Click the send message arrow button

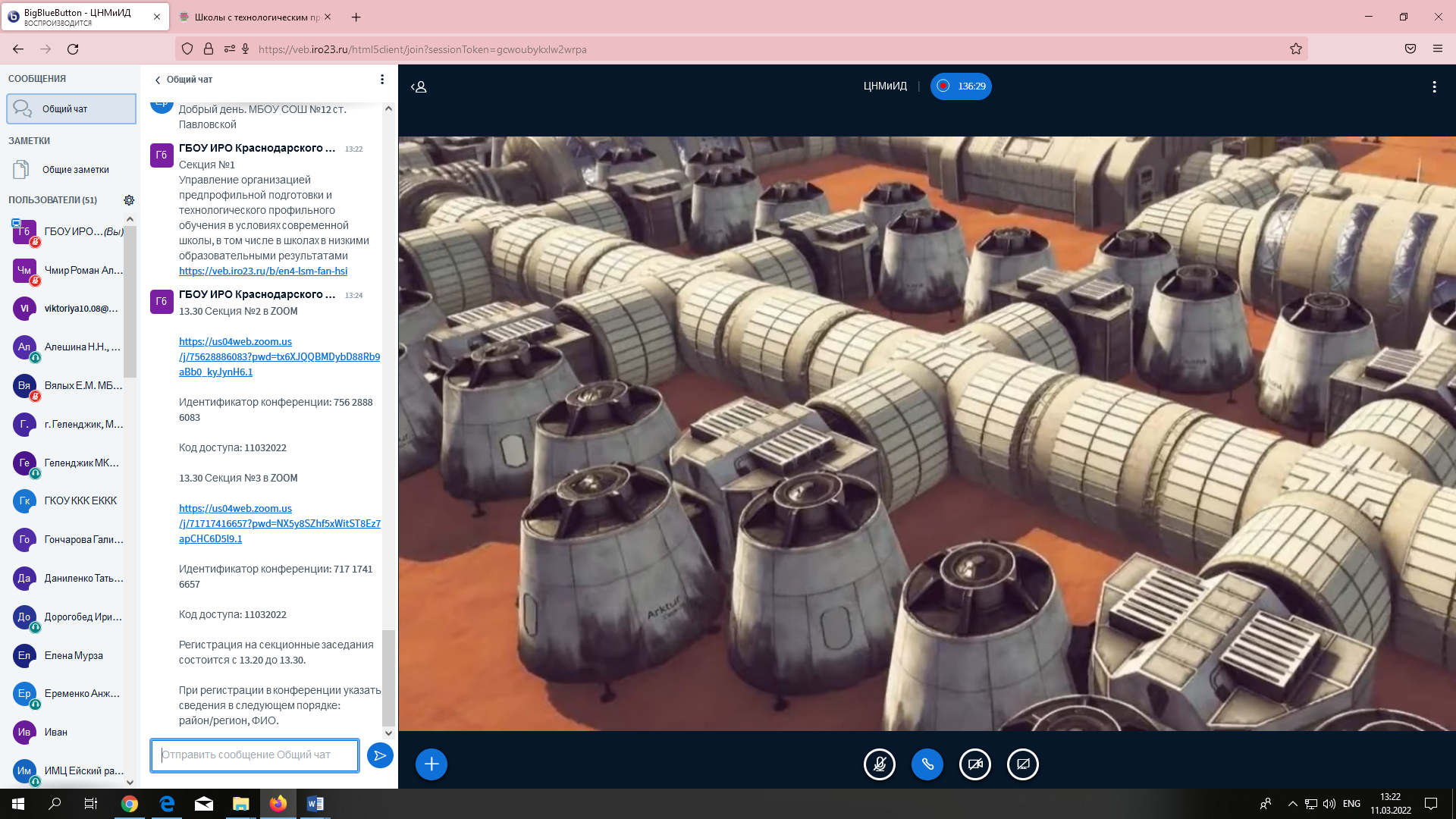pos(380,755)
